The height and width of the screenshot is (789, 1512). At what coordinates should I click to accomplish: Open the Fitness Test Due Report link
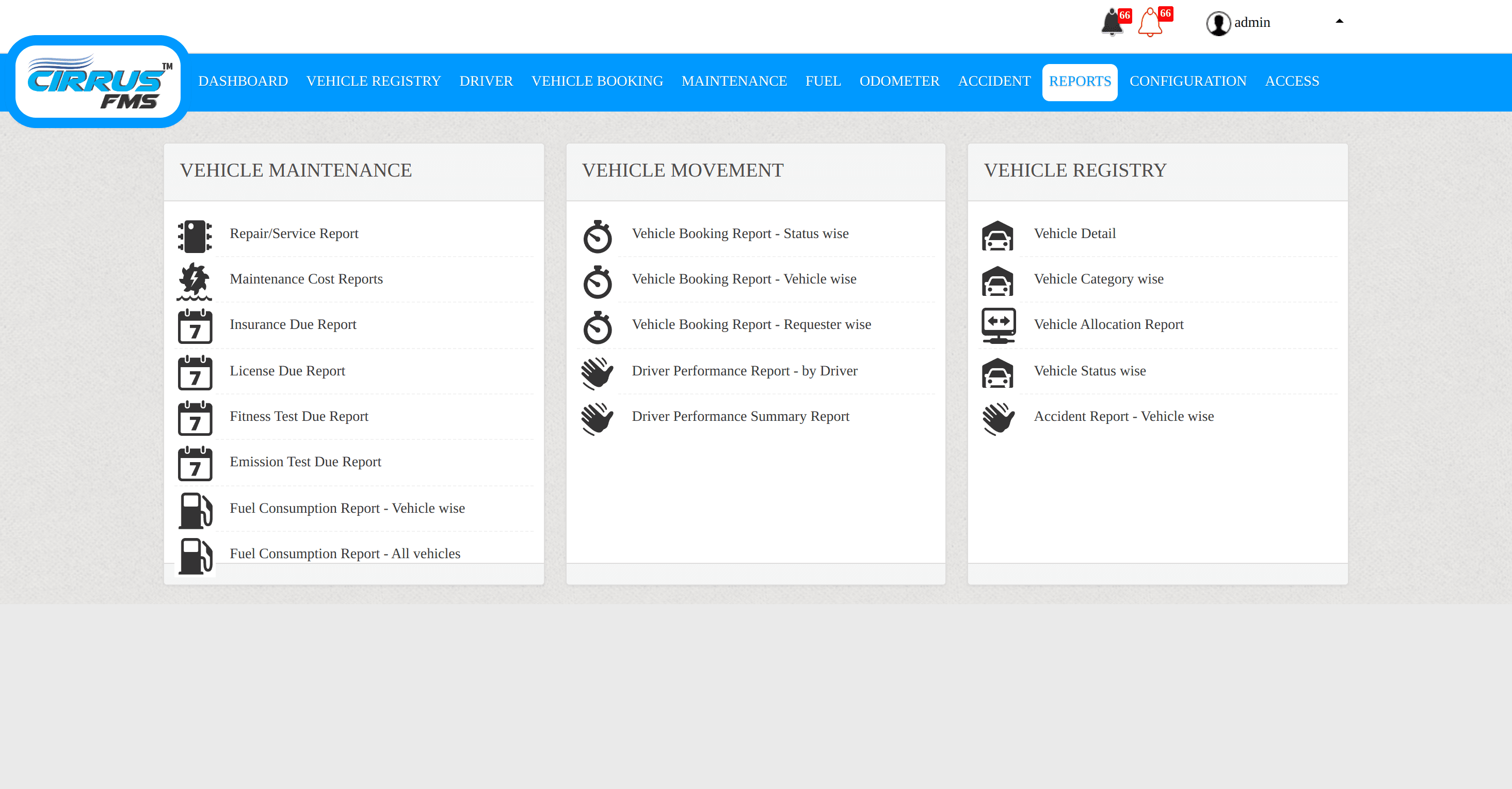point(299,416)
